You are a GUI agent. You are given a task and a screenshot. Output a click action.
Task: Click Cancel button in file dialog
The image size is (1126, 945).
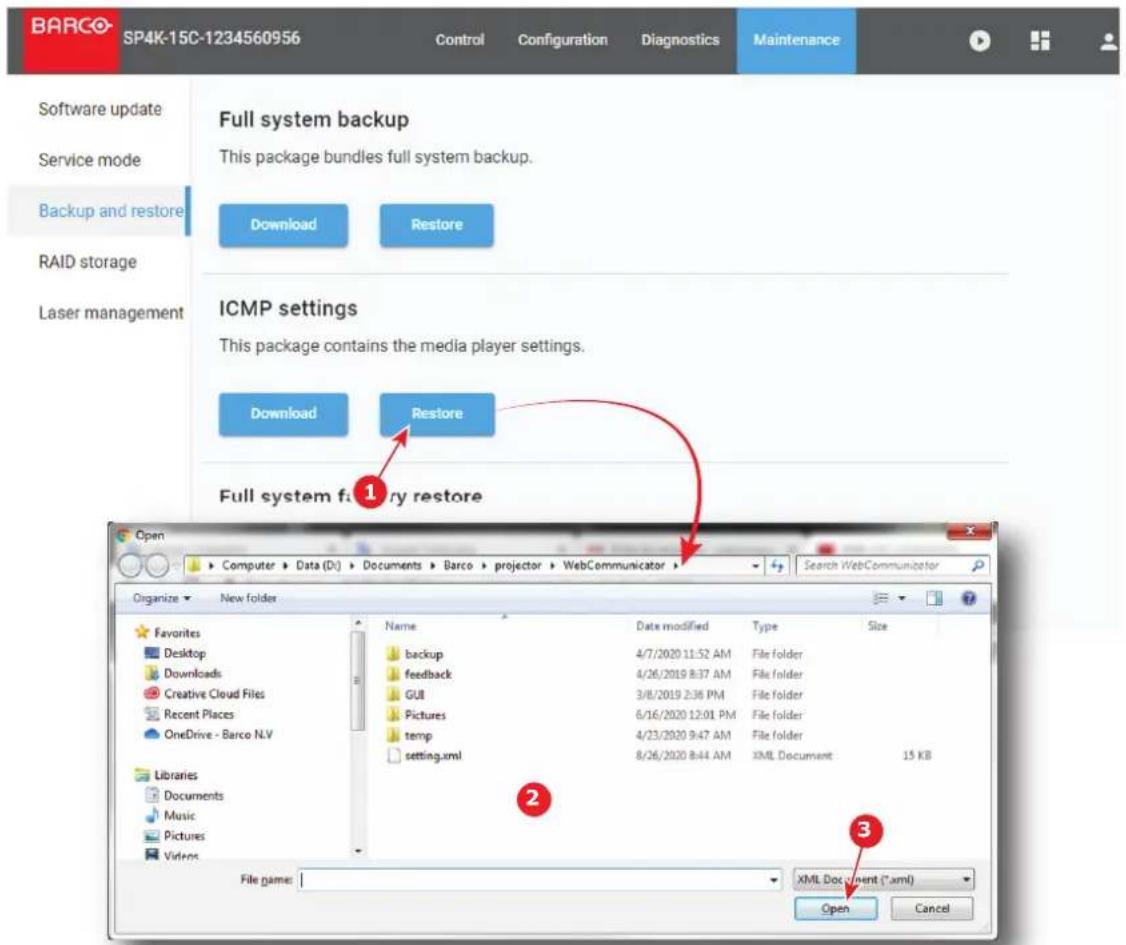tap(931, 908)
